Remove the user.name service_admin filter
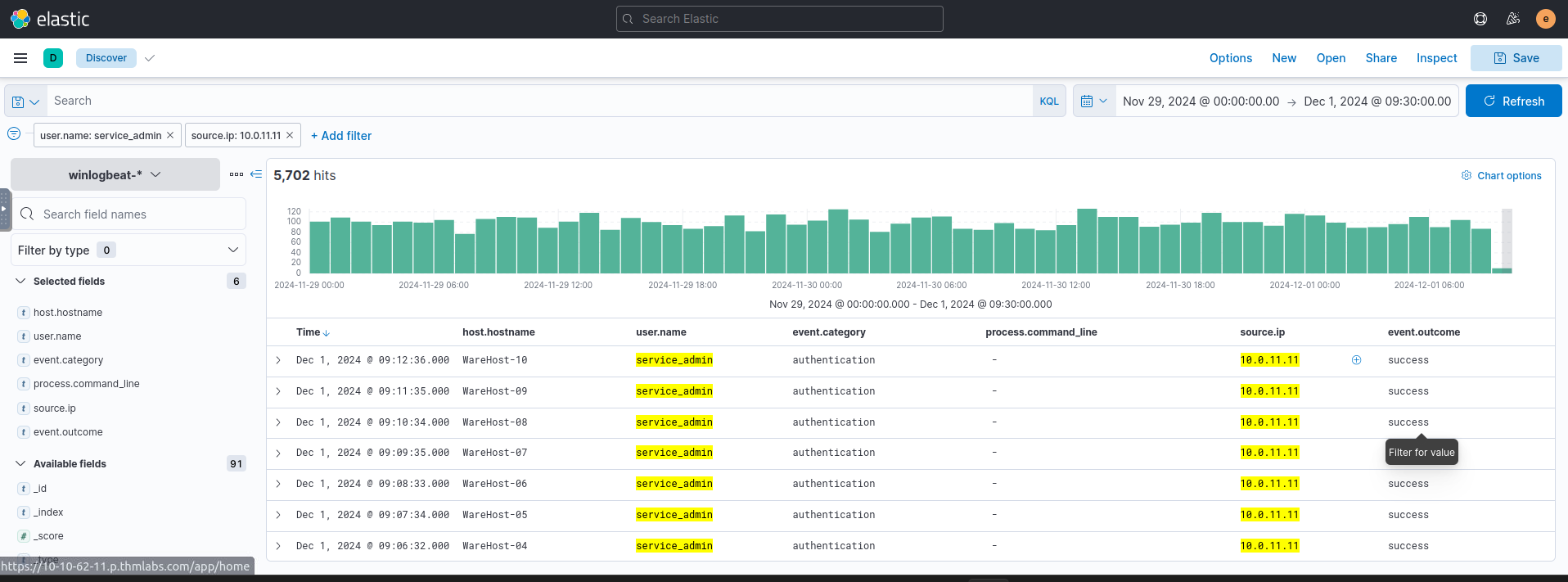1568x582 pixels. pyautogui.click(x=170, y=135)
